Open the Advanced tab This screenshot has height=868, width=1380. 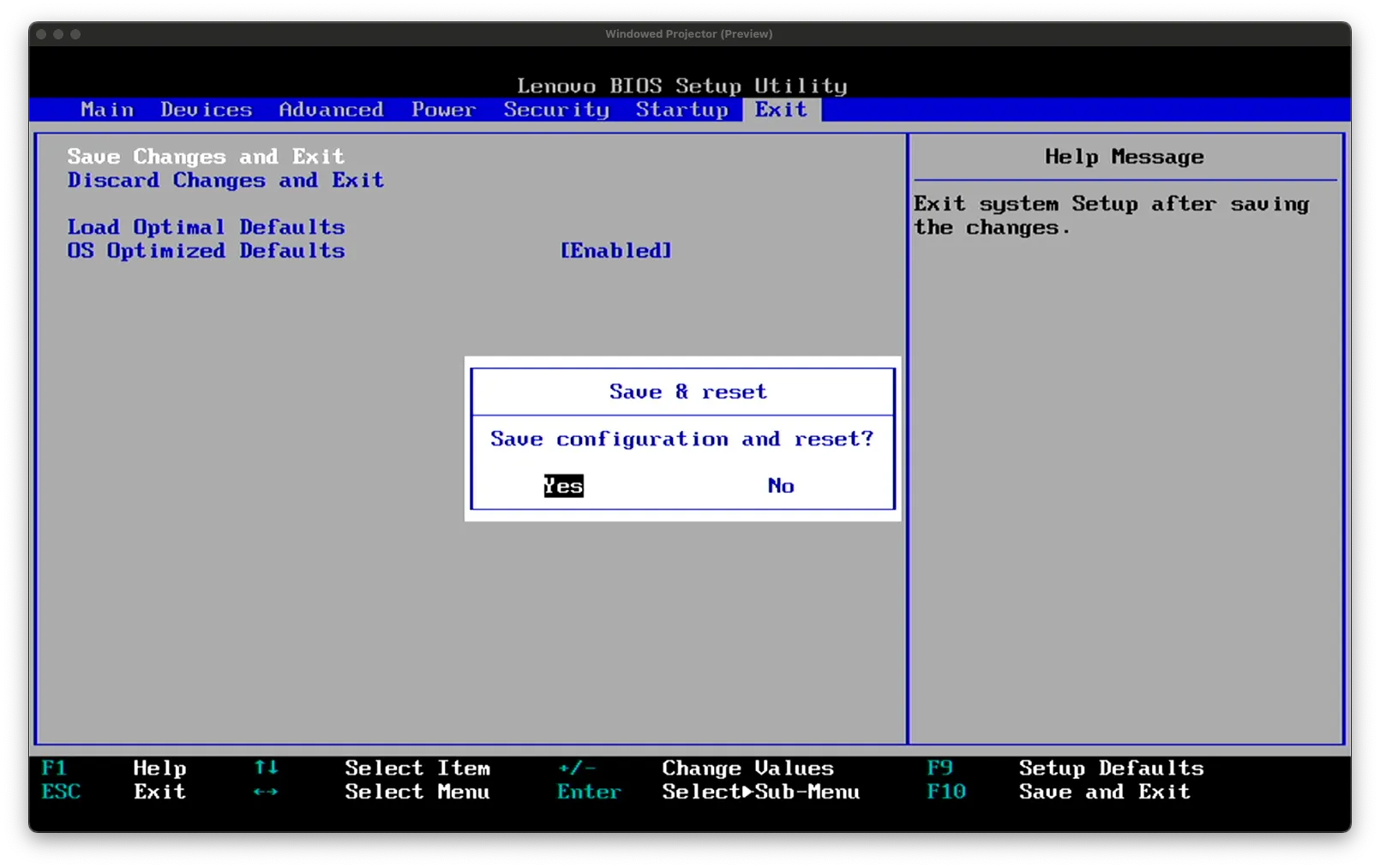(x=331, y=110)
